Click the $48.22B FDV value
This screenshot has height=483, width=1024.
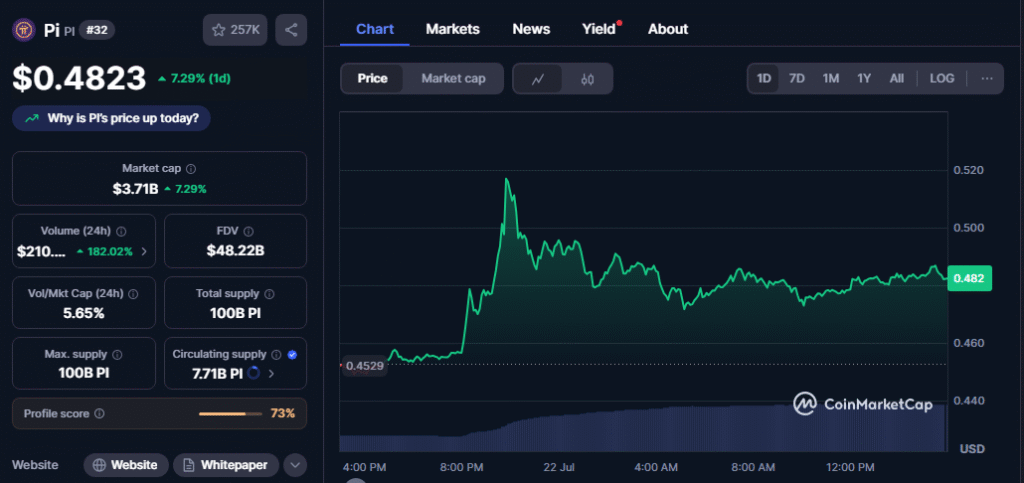click(235, 251)
